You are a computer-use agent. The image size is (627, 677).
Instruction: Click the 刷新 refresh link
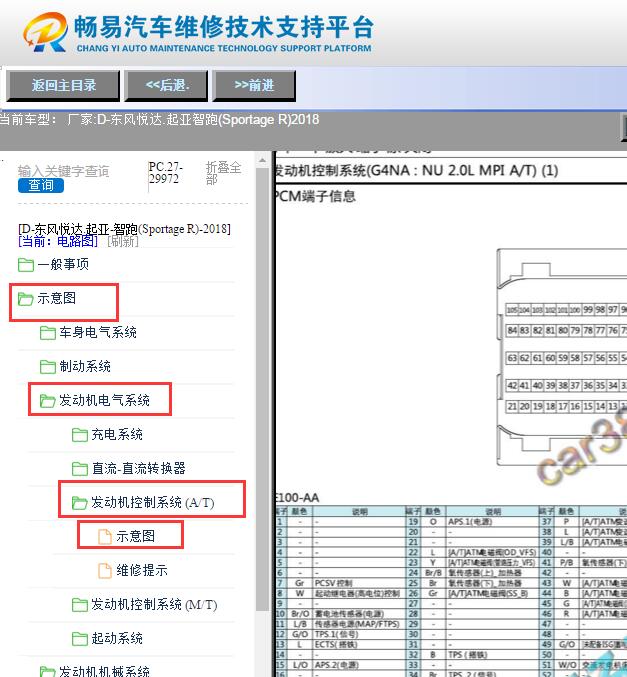click(x=123, y=241)
